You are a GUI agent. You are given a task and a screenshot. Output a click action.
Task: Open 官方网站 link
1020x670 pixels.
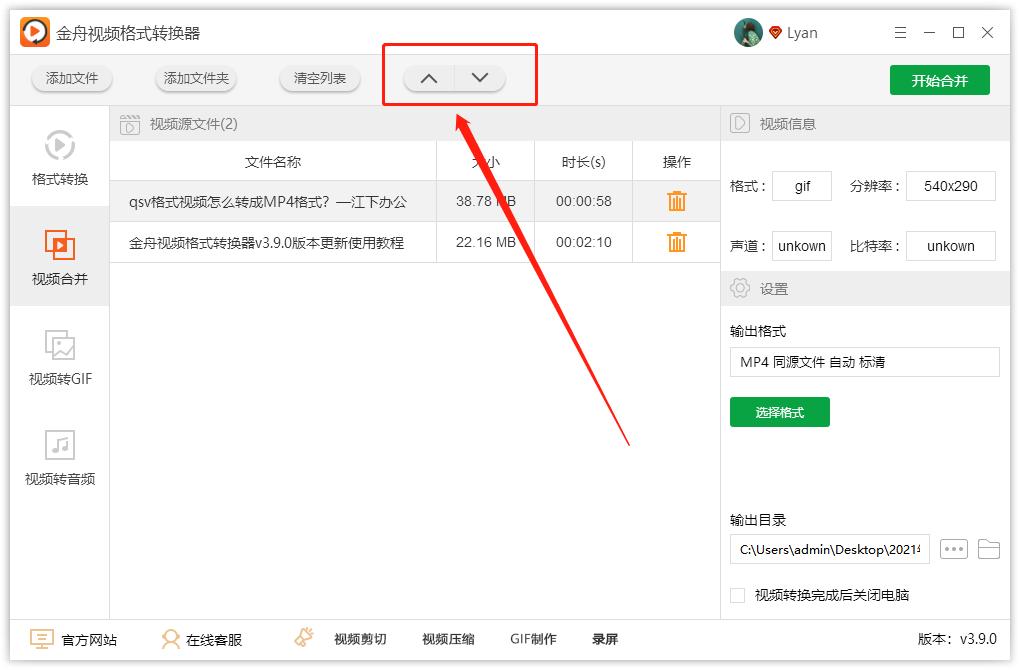[89, 639]
